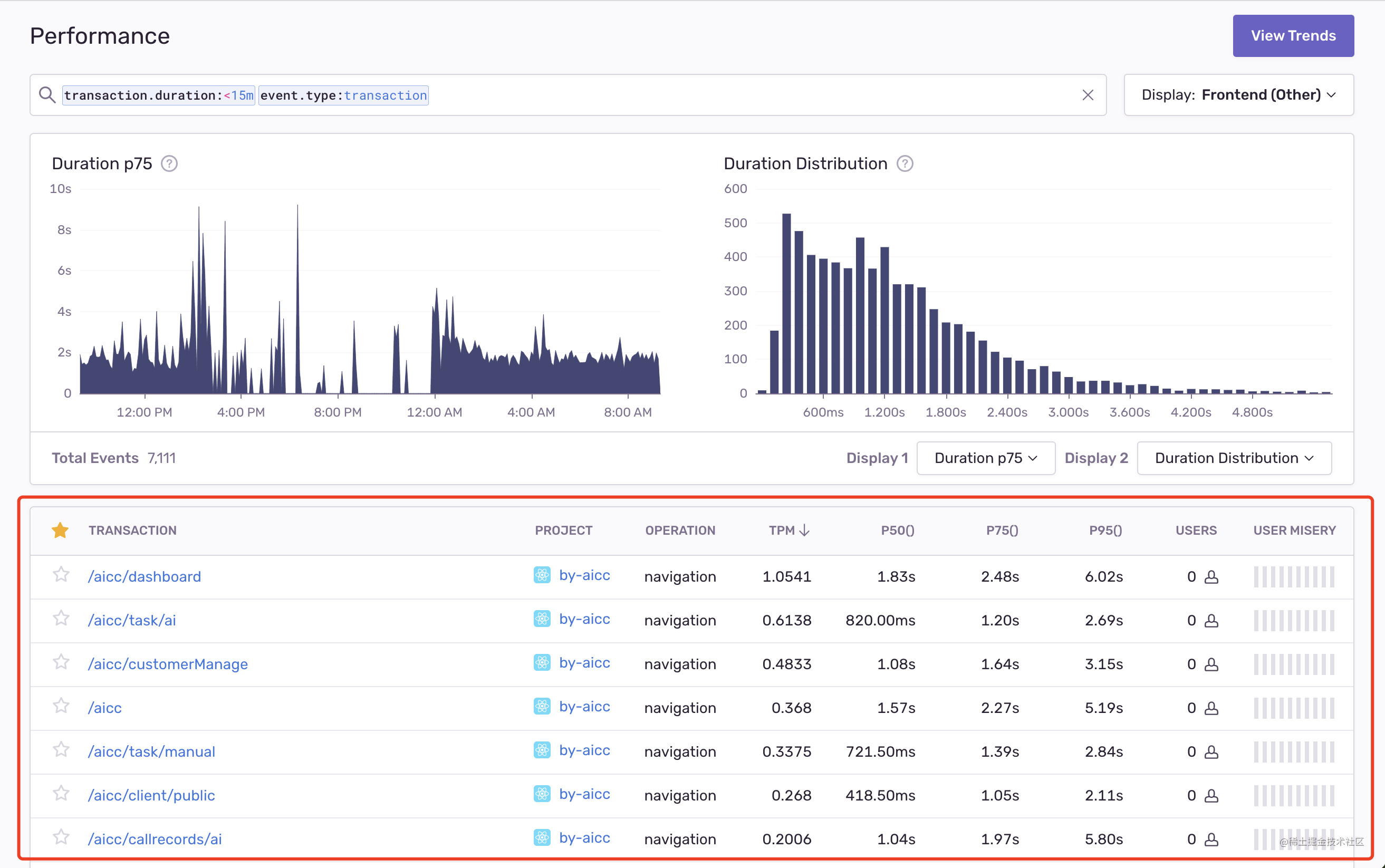The image size is (1385, 868).
Task: Click the gold star header icon
Action: 60,530
